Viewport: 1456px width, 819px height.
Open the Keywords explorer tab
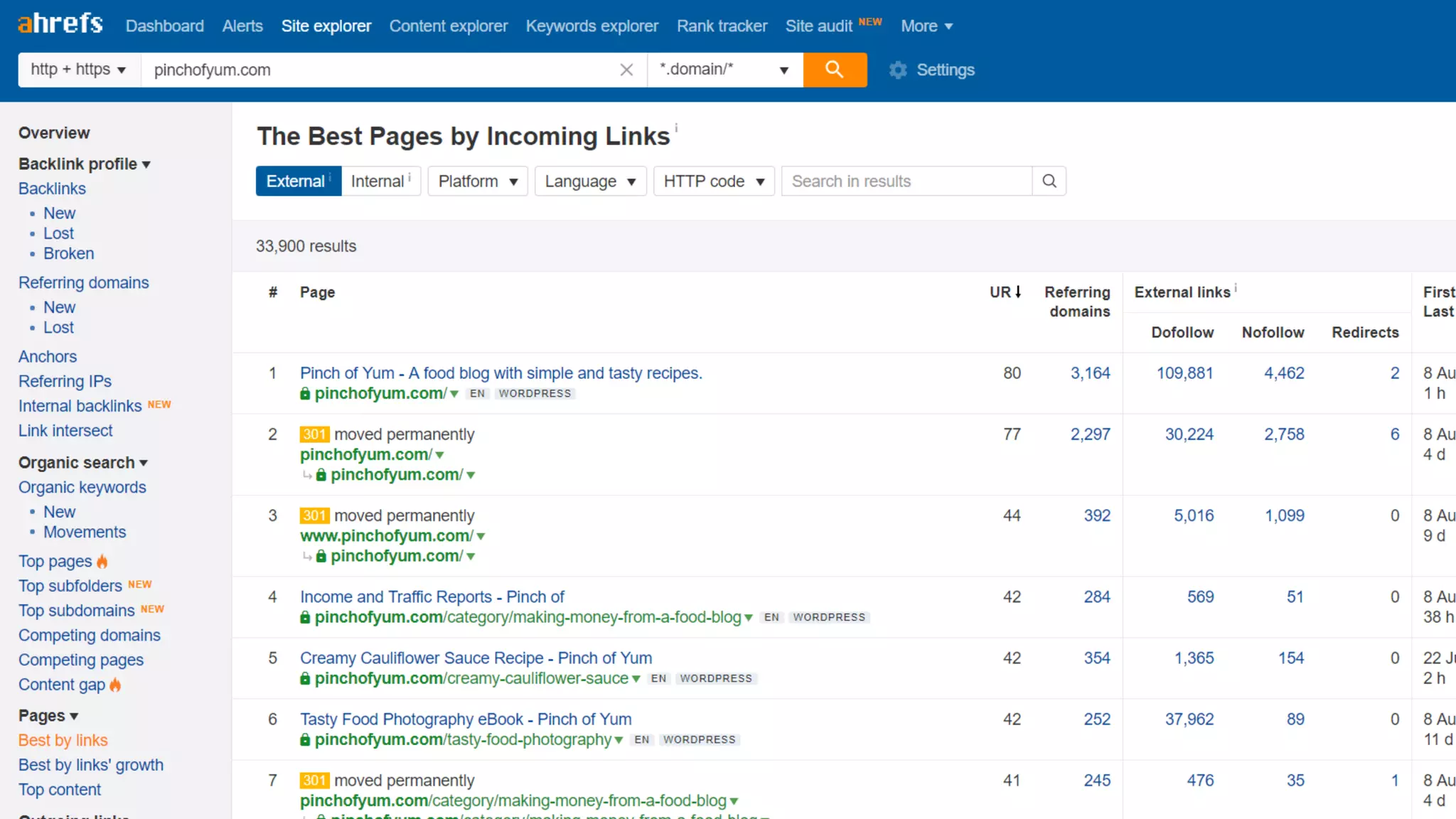(x=591, y=26)
